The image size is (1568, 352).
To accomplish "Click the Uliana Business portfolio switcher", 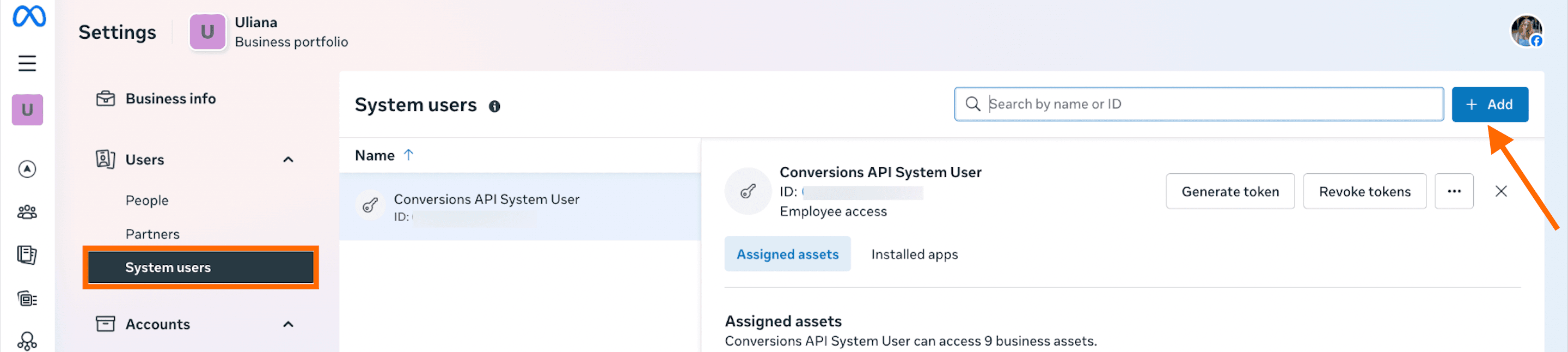I will click(269, 32).
